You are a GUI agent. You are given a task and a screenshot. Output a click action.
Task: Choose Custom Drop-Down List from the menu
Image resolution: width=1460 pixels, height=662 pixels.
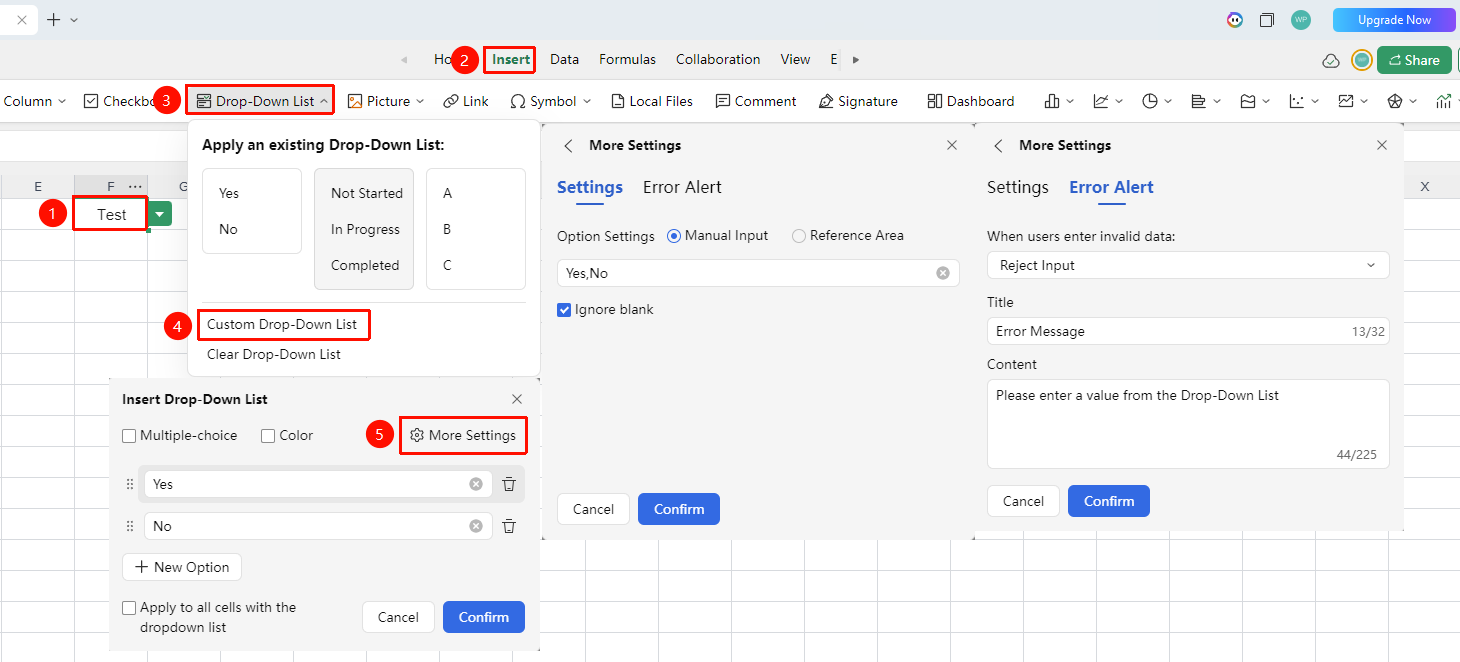click(x=282, y=325)
